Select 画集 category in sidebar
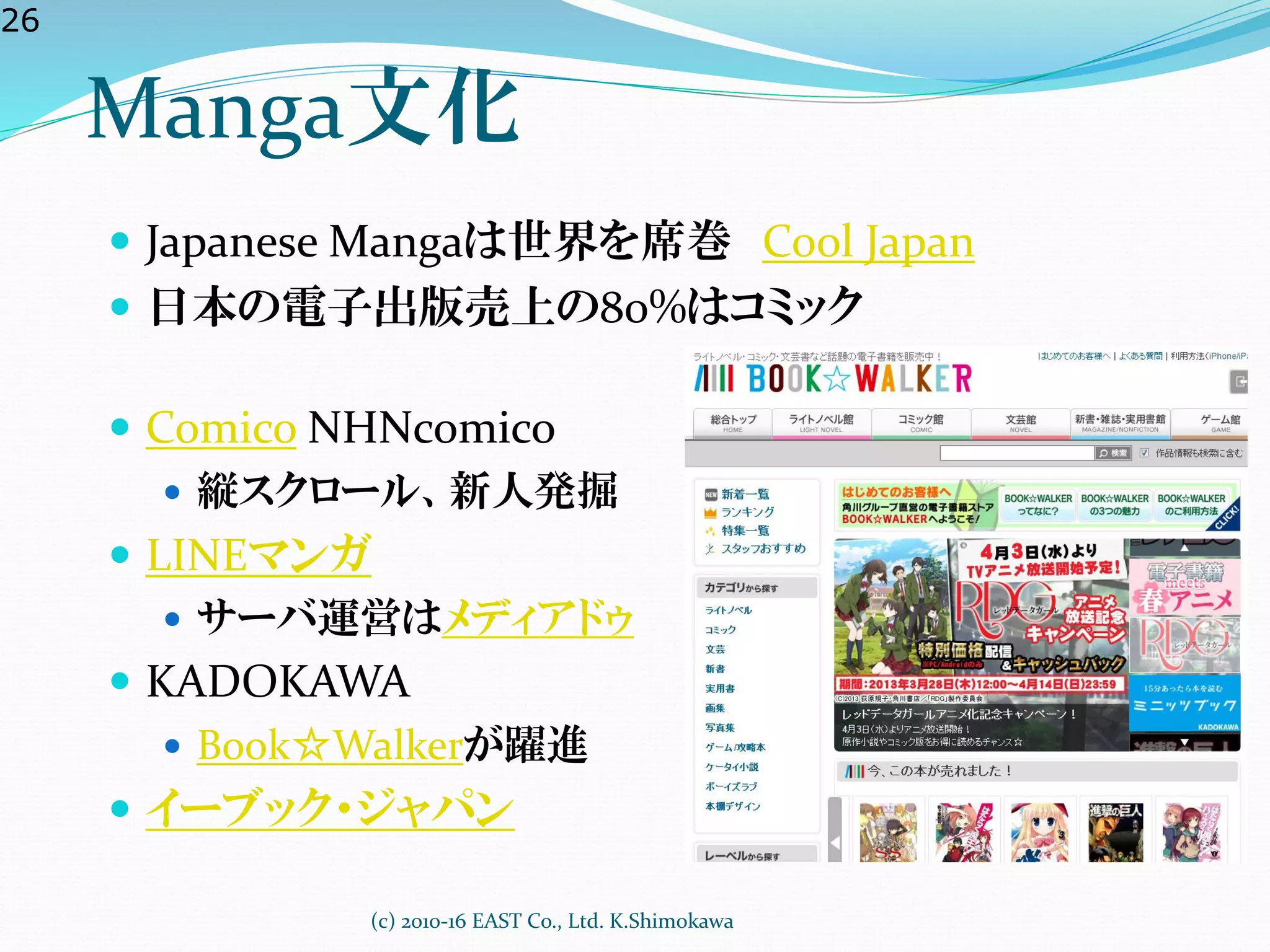1270x952 pixels. (x=715, y=708)
